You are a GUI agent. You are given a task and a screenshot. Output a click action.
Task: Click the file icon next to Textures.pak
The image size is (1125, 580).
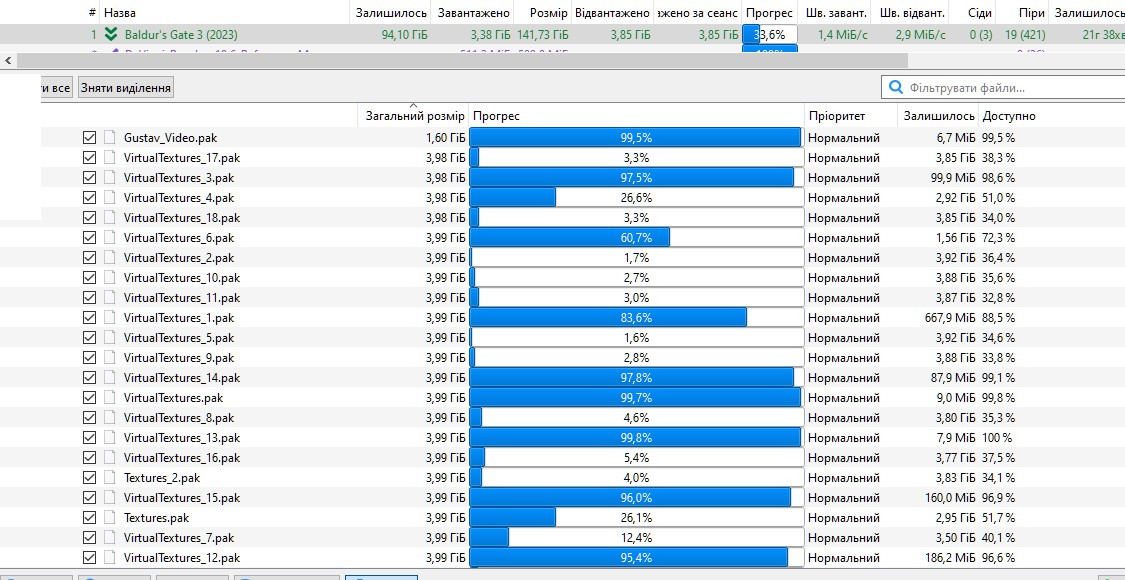(x=110, y=518)
